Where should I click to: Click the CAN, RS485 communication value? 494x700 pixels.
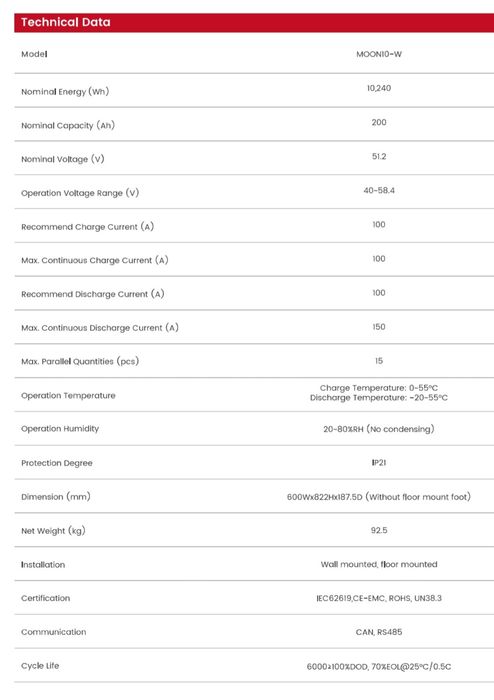(379, 632)
